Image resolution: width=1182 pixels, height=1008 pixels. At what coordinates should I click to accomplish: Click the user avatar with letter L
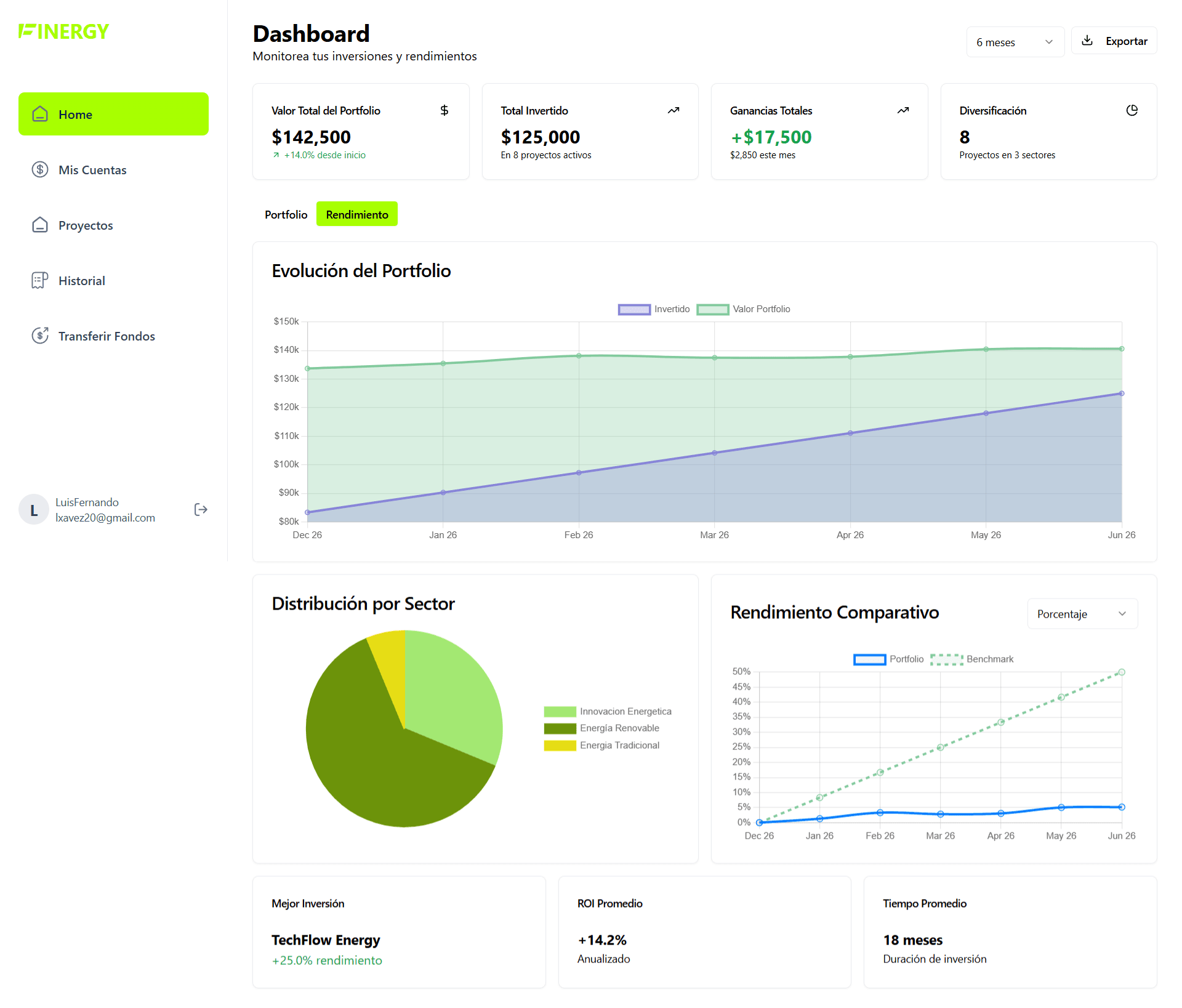point(34,509)
